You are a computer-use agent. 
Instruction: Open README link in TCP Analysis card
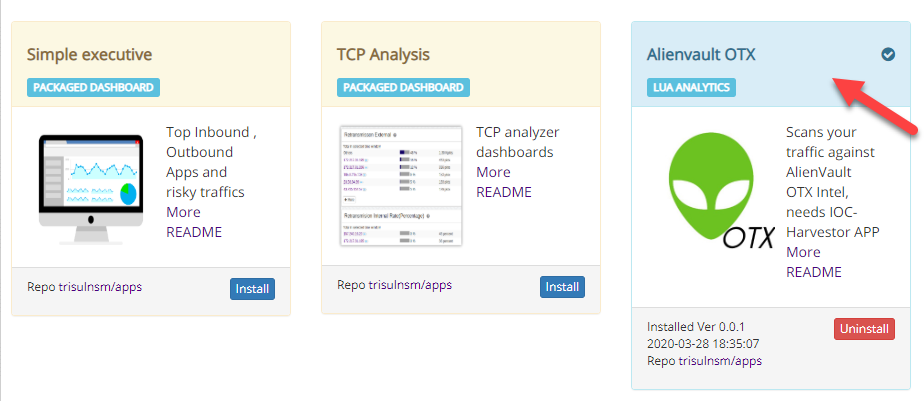pyautogui.click(x=504, y=192)
